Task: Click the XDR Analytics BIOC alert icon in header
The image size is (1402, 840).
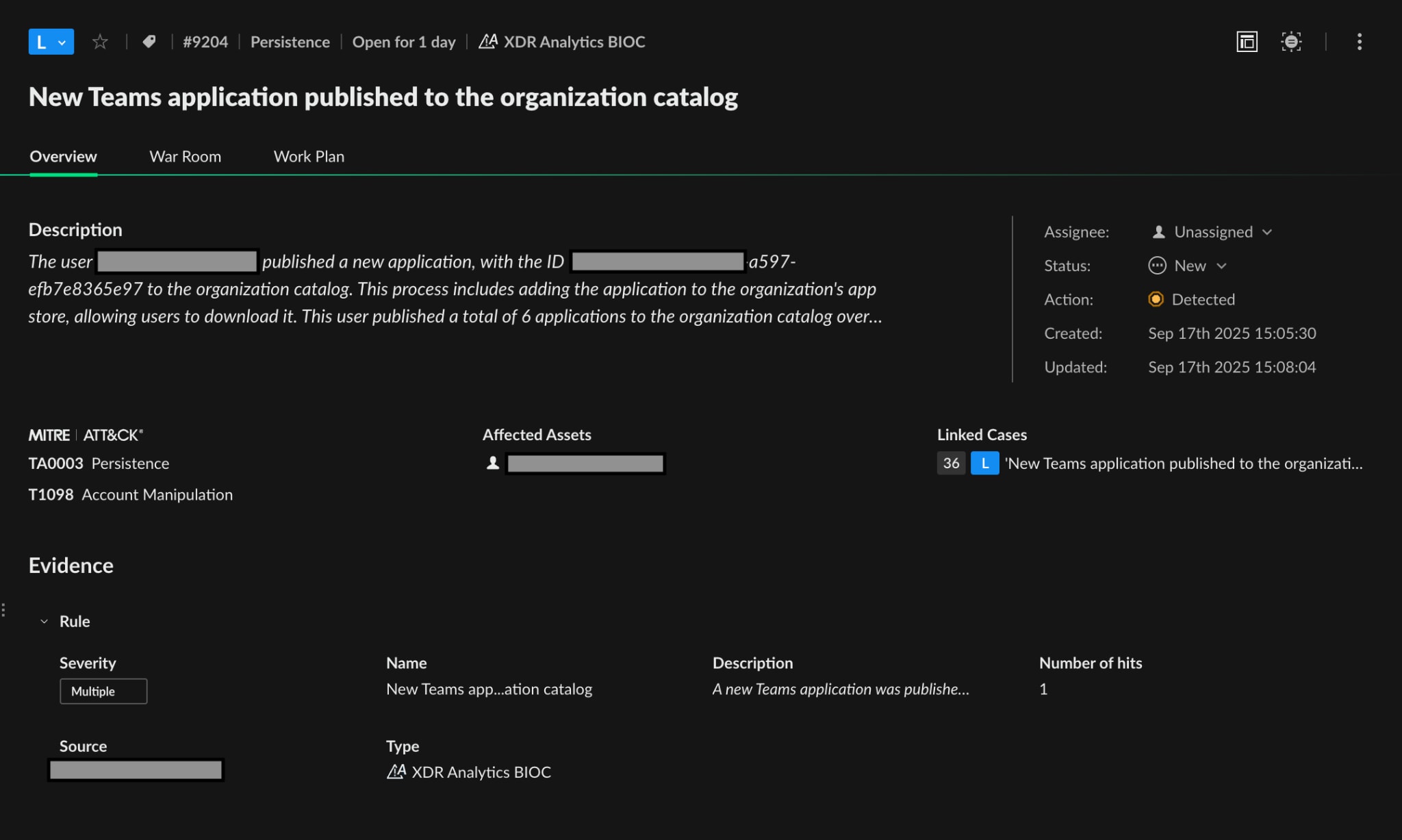Action: [489, 42]
